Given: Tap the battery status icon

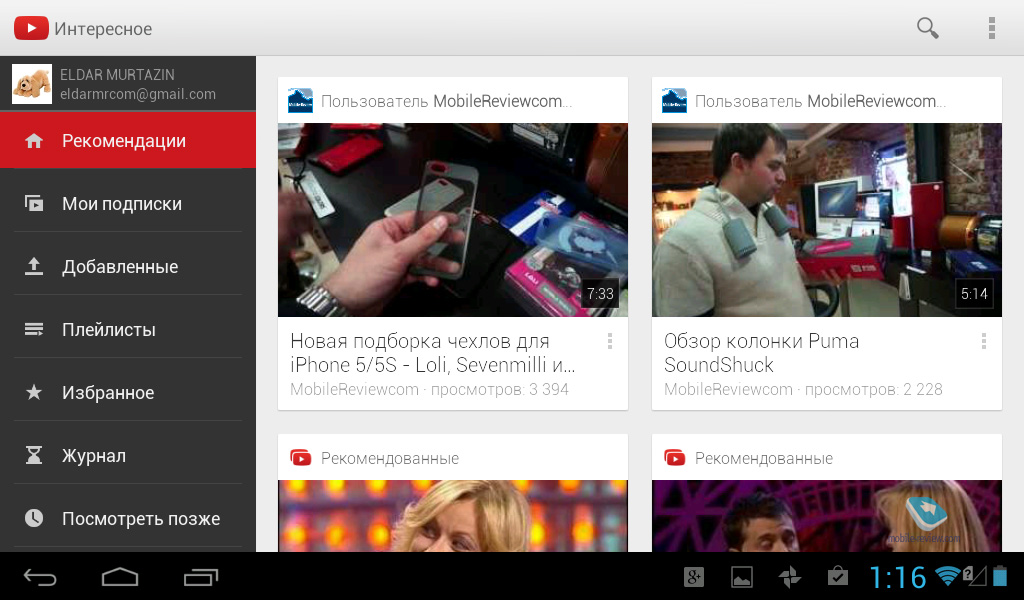Looking at the screenshot, I should point(1000,575).
